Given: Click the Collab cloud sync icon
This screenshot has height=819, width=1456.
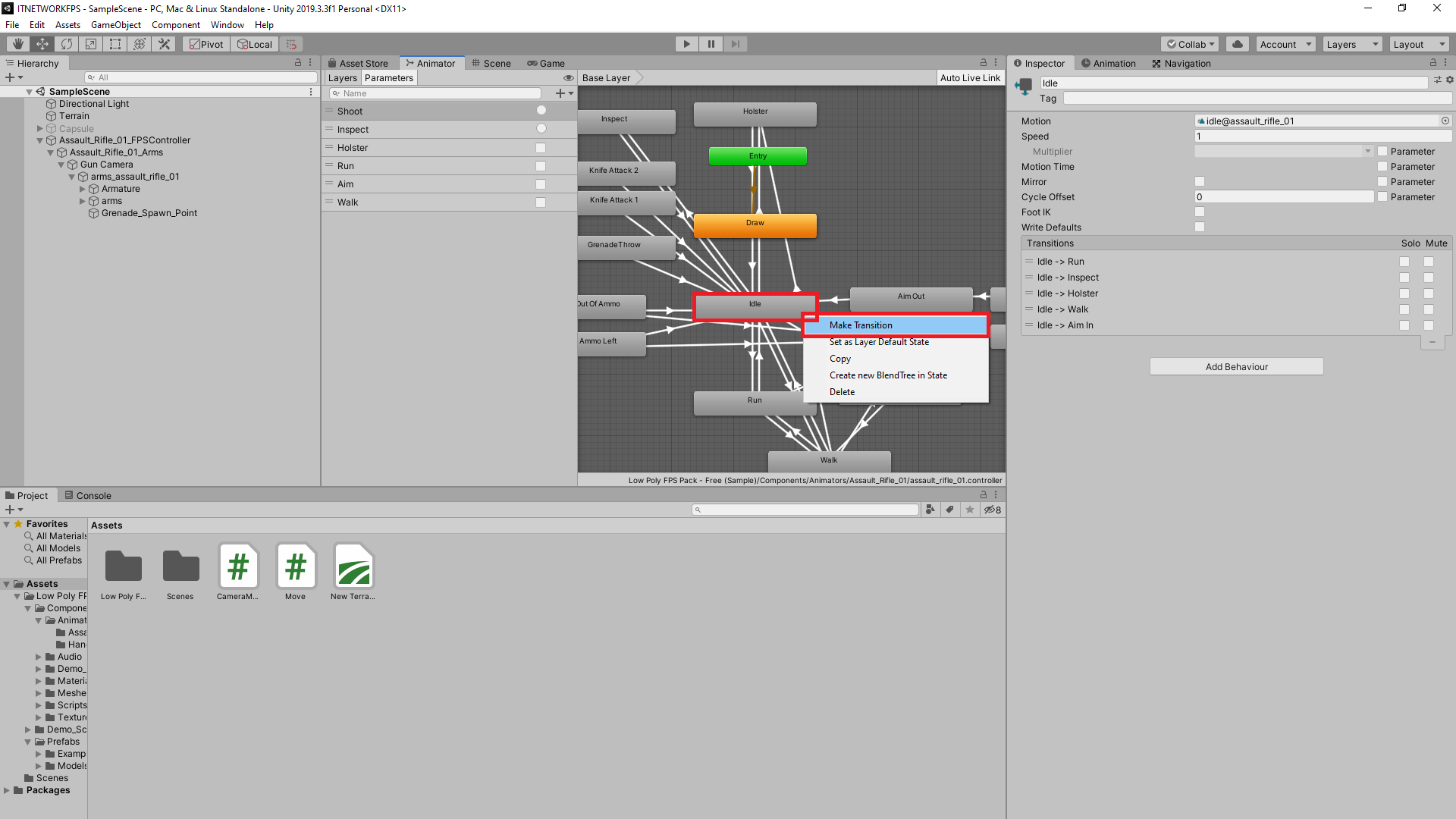Looking at the screenshot, I should point(1238,43).
